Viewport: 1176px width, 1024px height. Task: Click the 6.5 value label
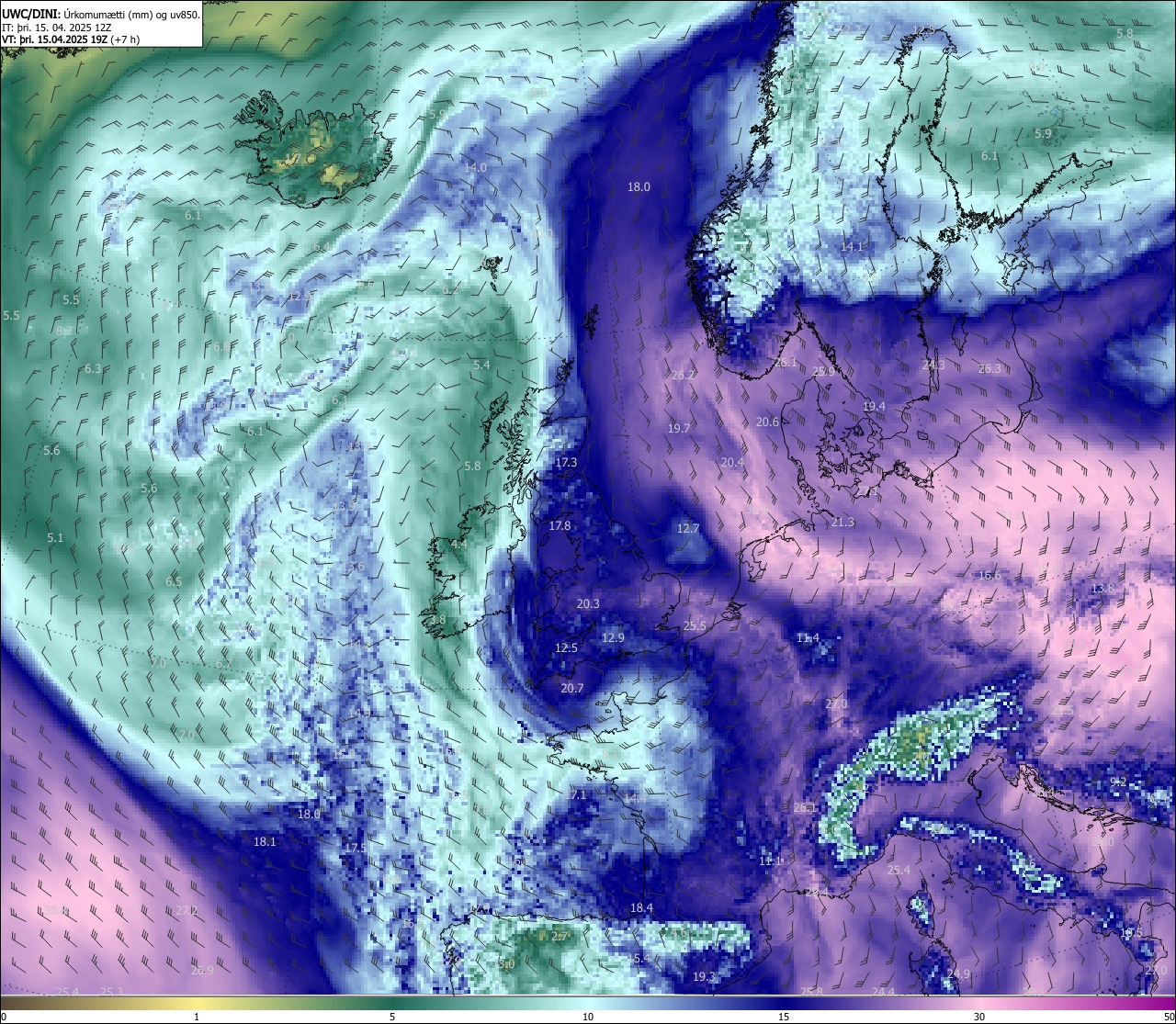point(174,582)
